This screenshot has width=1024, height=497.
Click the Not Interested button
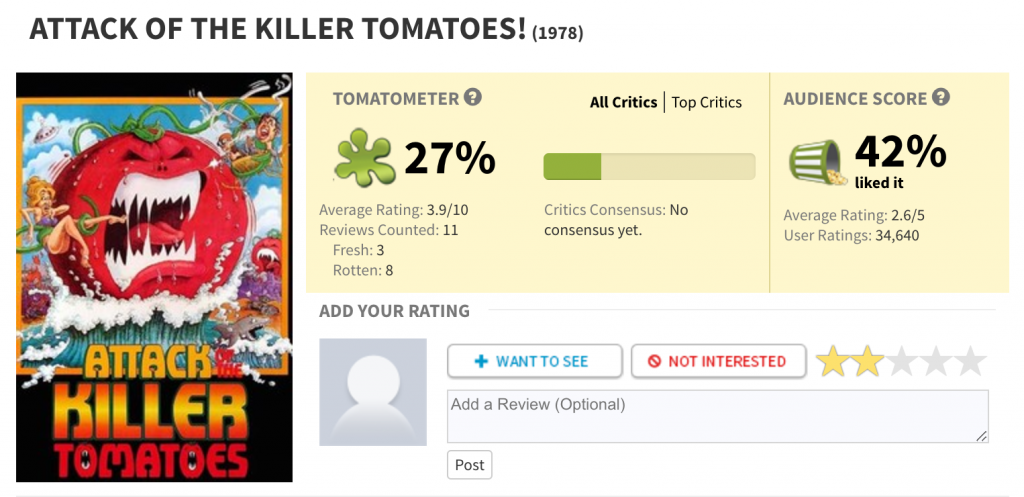point(718,361)
